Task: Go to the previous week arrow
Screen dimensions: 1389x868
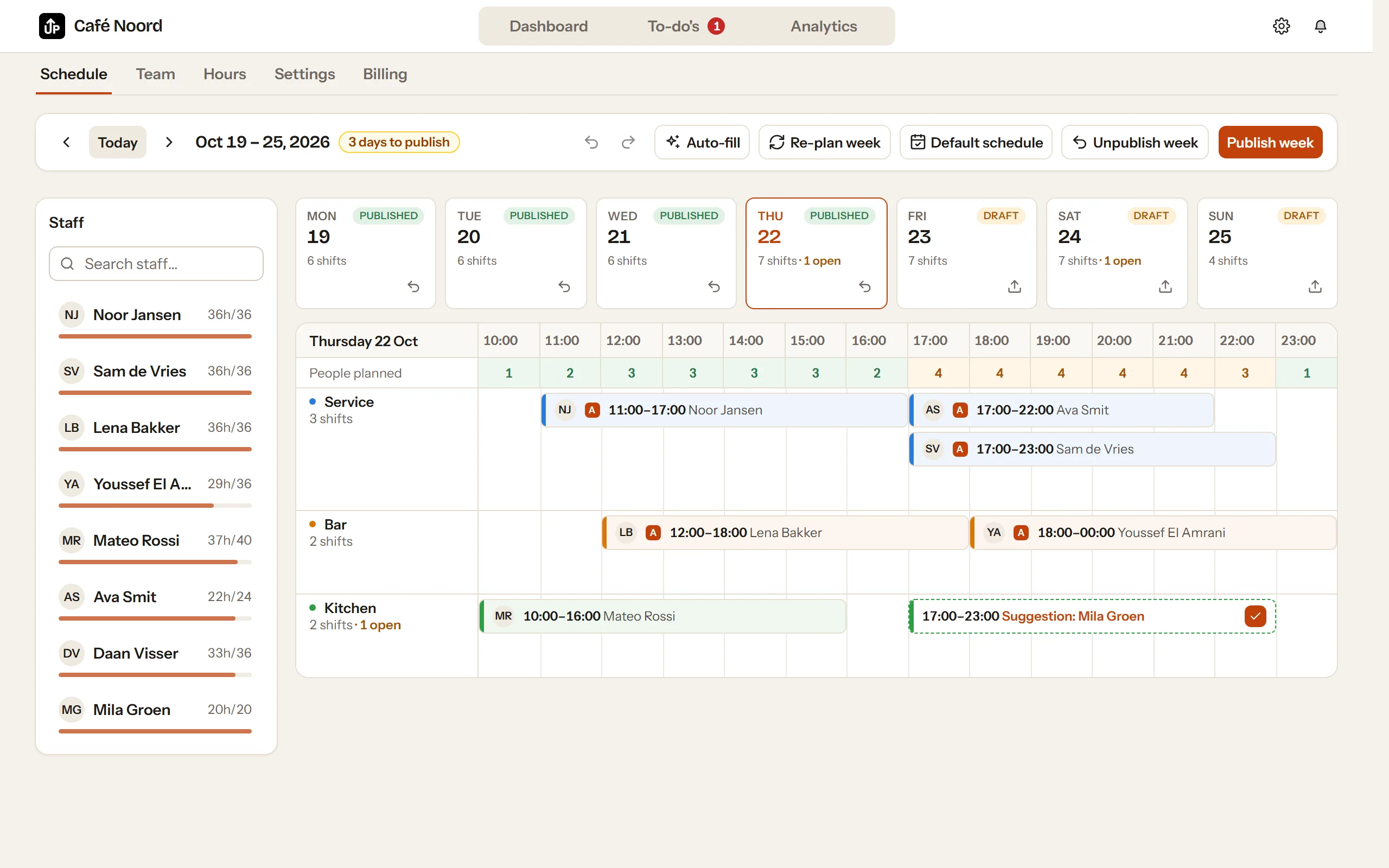Action: (67, 142)
